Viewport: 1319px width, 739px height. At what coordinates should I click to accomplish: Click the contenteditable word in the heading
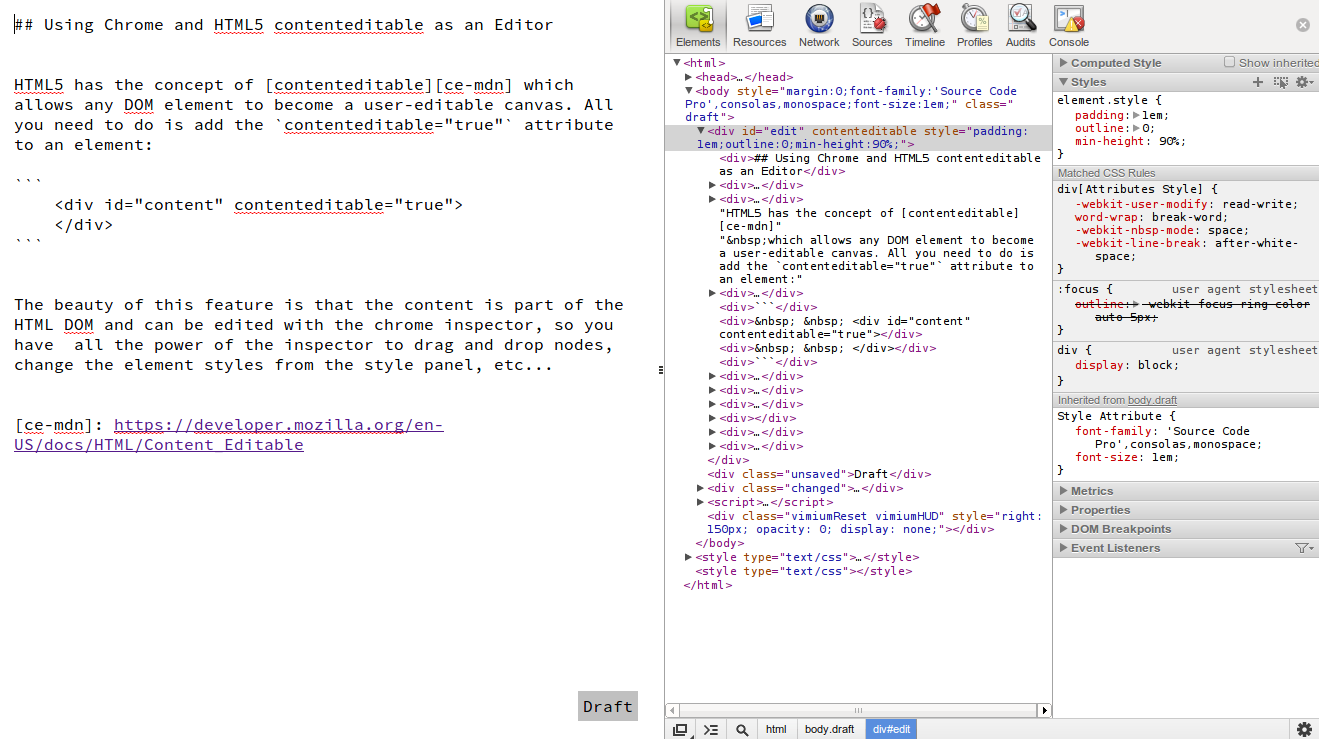pos(349,25)
